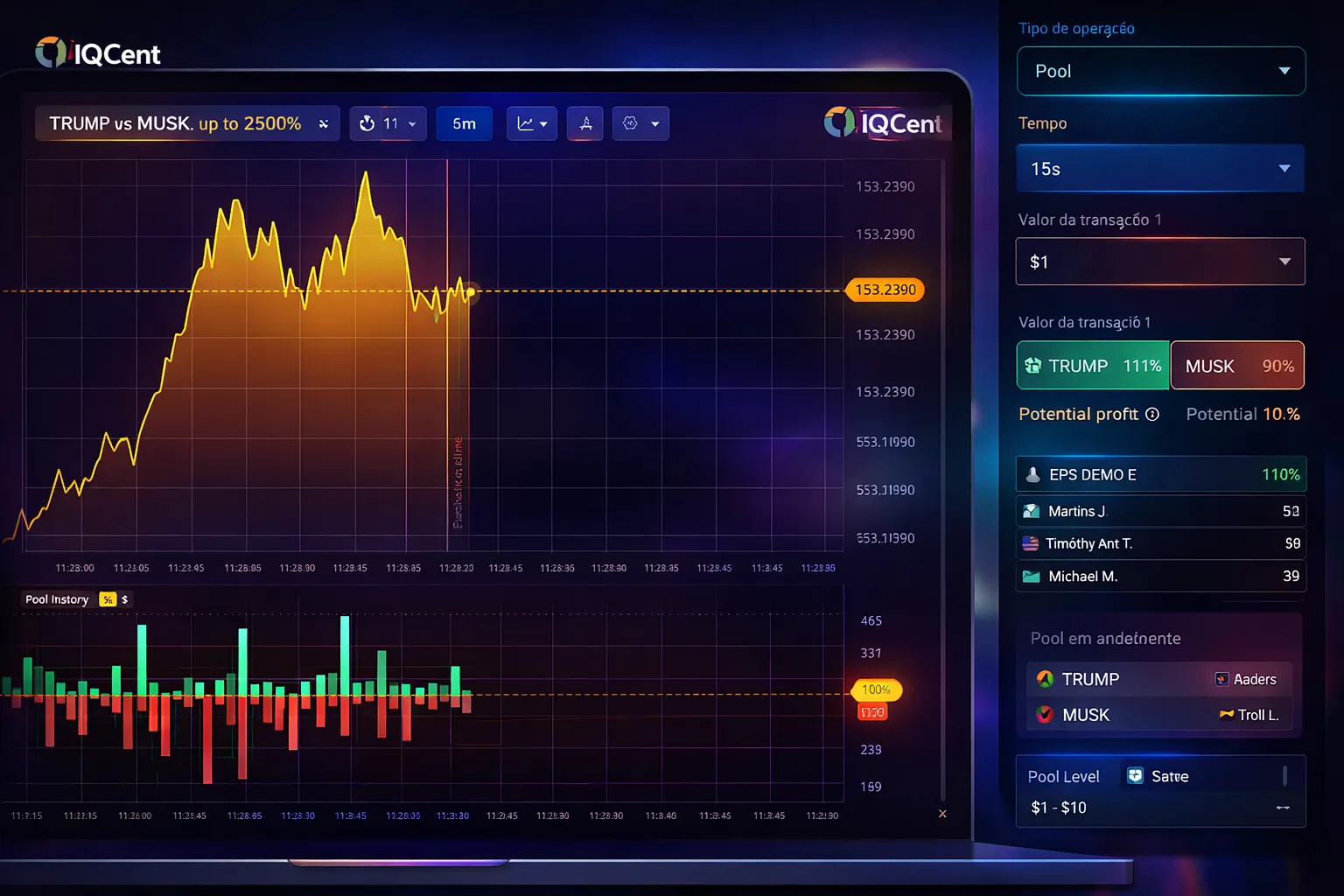
Task: Click the IQCent logo inside the chart
Action: 882,123
